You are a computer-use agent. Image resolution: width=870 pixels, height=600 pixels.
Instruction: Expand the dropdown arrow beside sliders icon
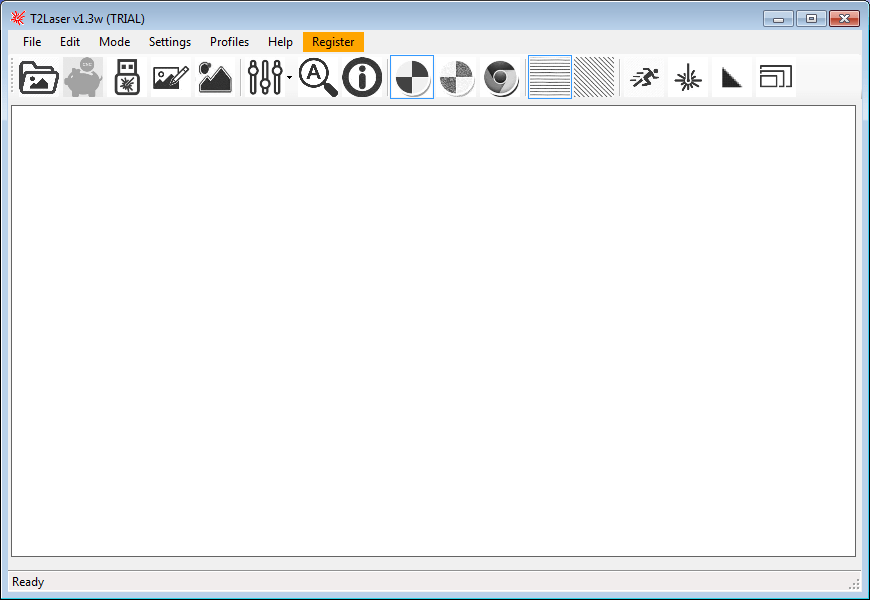pyautogui.click(x=289, y=77)
